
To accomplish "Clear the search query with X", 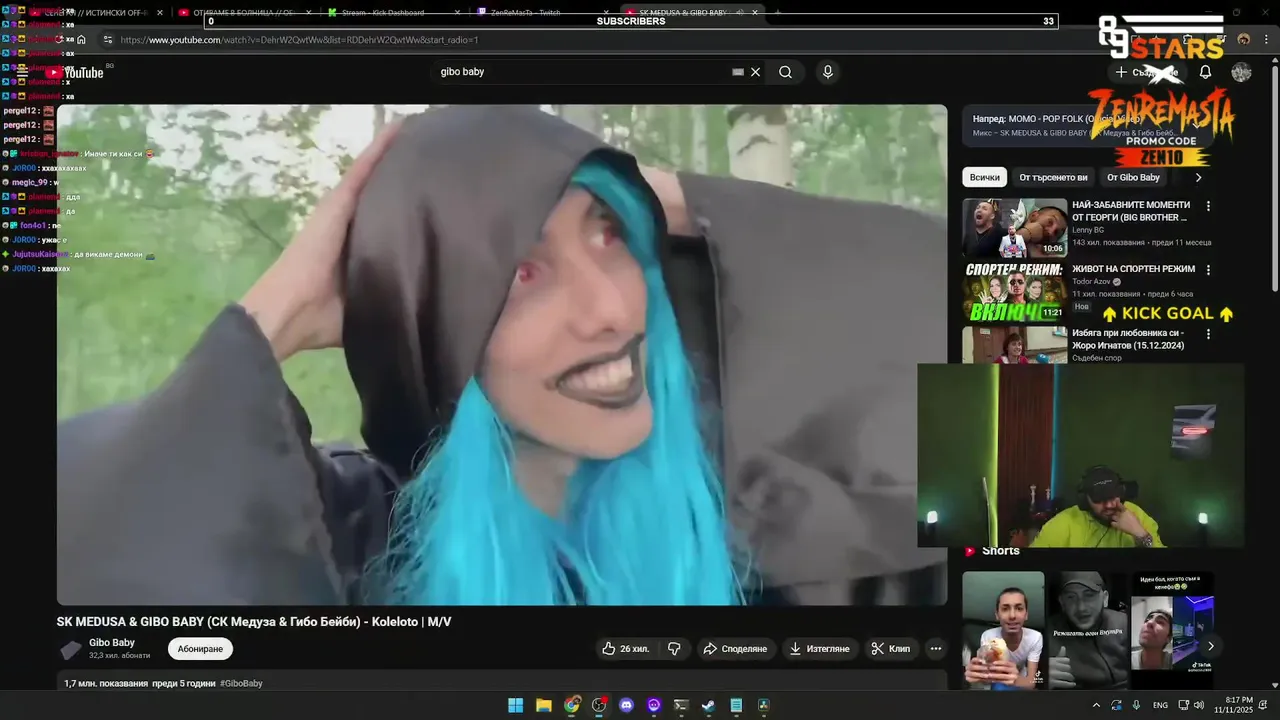I will click(x=756, y=72).
